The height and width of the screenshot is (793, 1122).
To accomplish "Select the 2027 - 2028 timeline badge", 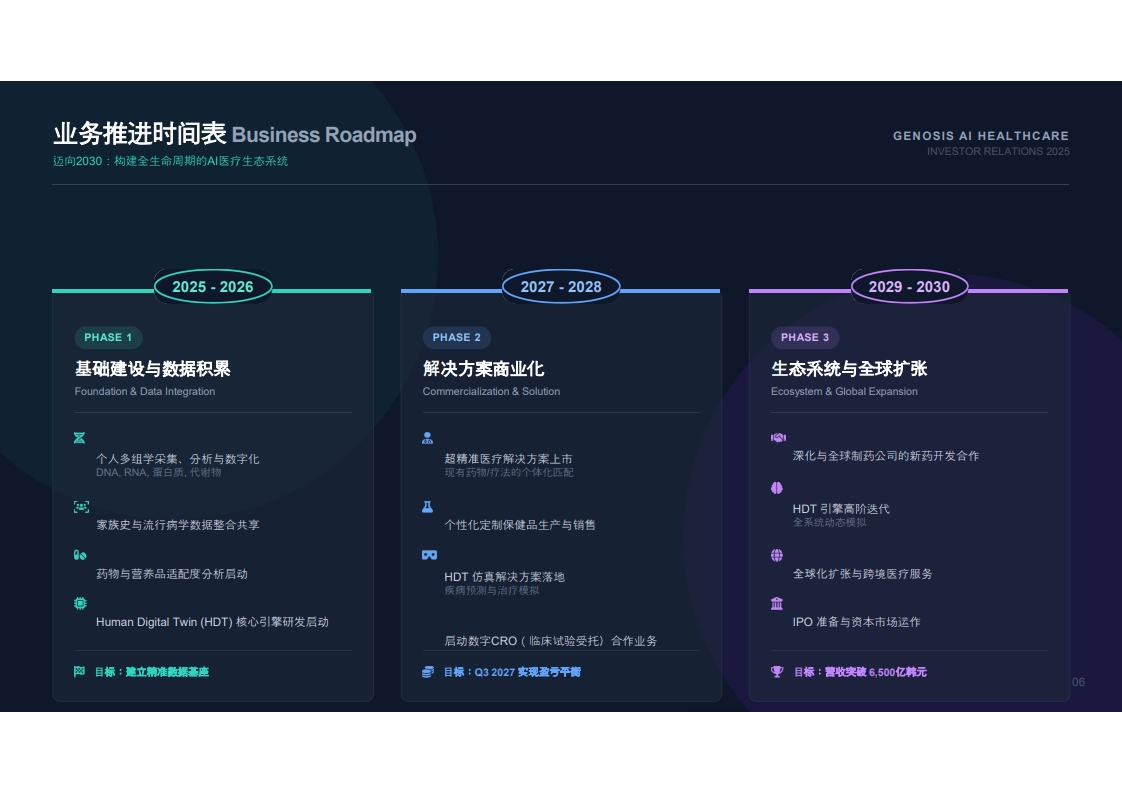I will click(561, 287).
